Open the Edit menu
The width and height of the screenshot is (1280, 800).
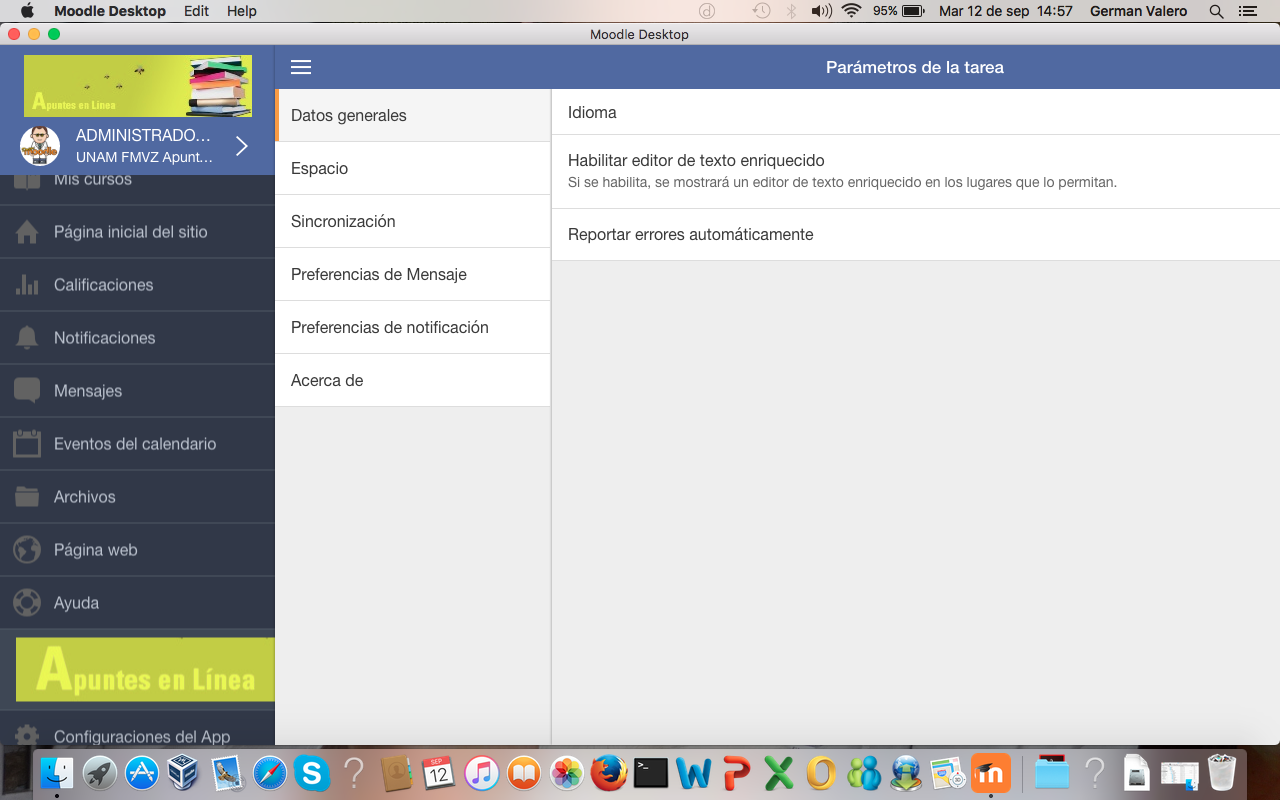click(197, 11)
